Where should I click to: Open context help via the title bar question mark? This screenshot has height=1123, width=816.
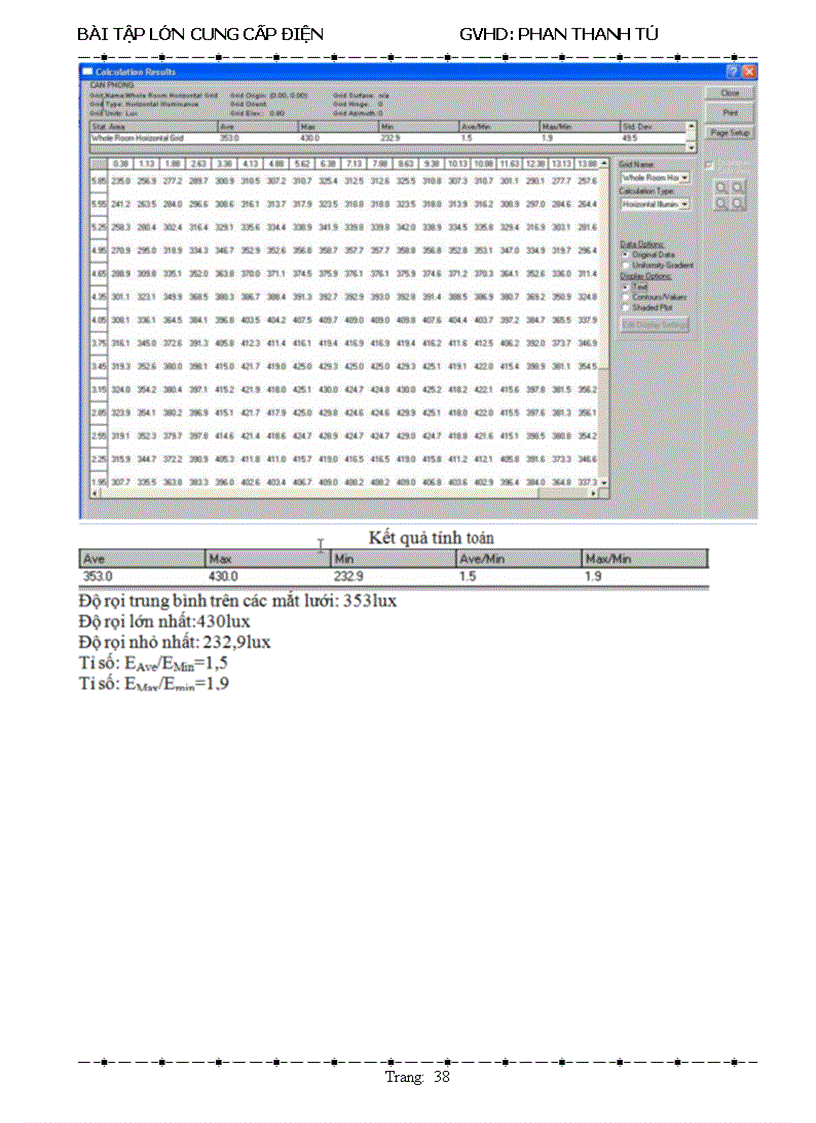pyautogui.click(x=733, y=71)
